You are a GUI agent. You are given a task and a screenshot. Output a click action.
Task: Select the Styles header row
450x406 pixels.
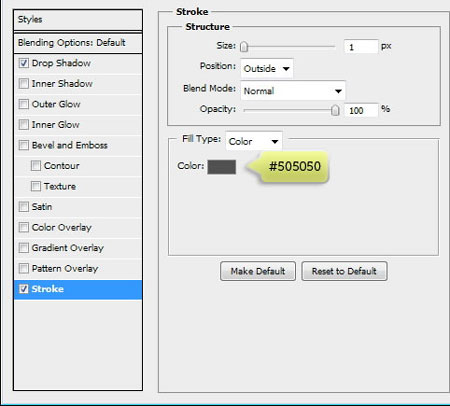coord(78,20)
